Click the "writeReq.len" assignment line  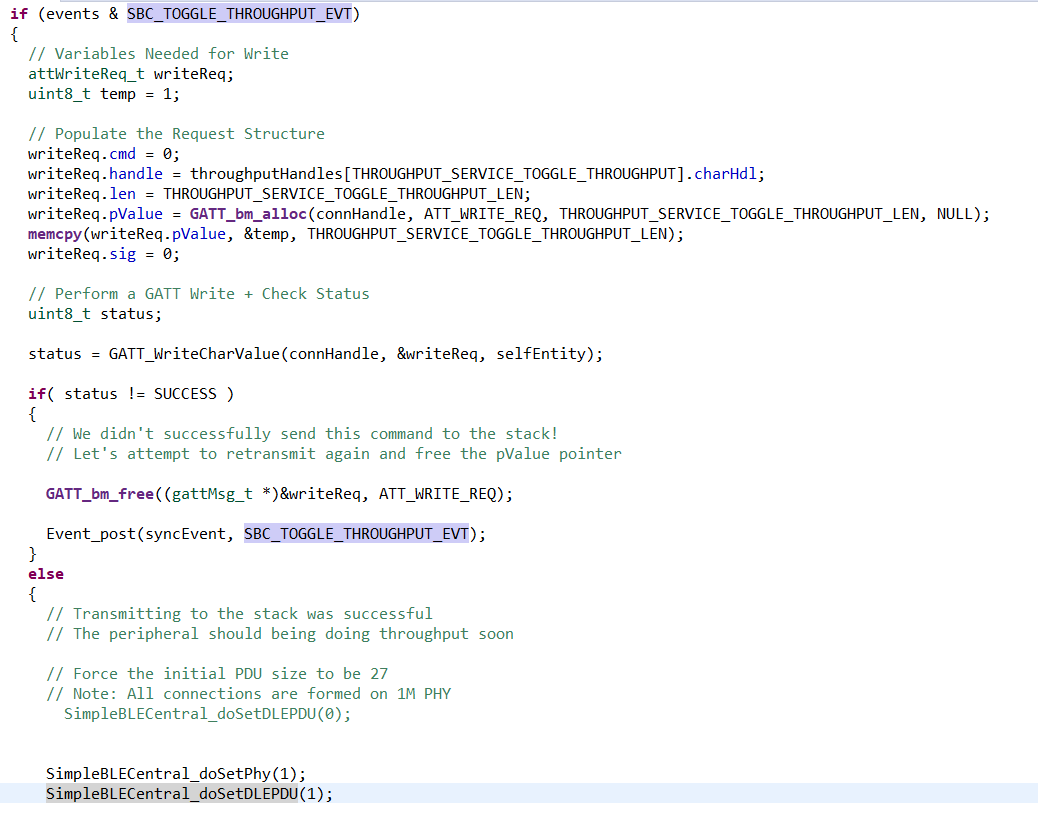point(279,194)
